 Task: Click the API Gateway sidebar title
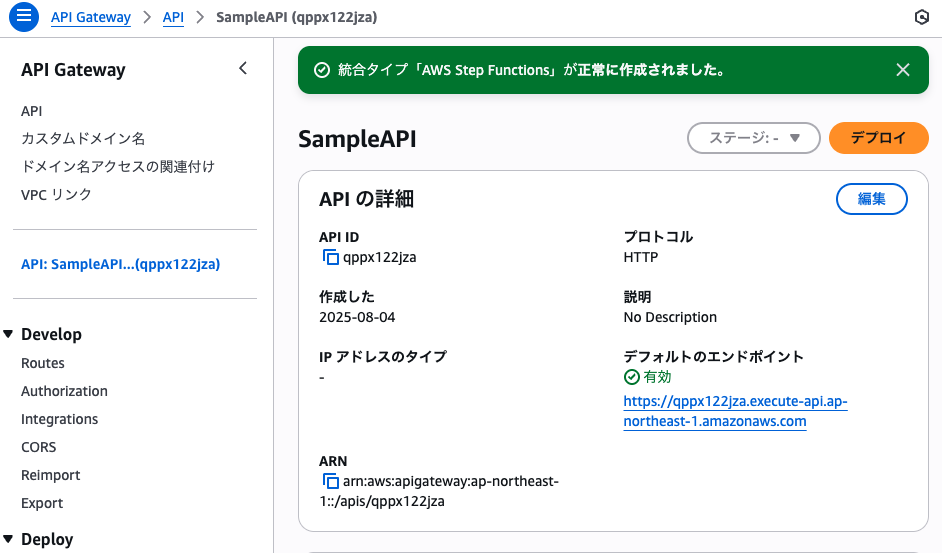[x=73, y=70]
